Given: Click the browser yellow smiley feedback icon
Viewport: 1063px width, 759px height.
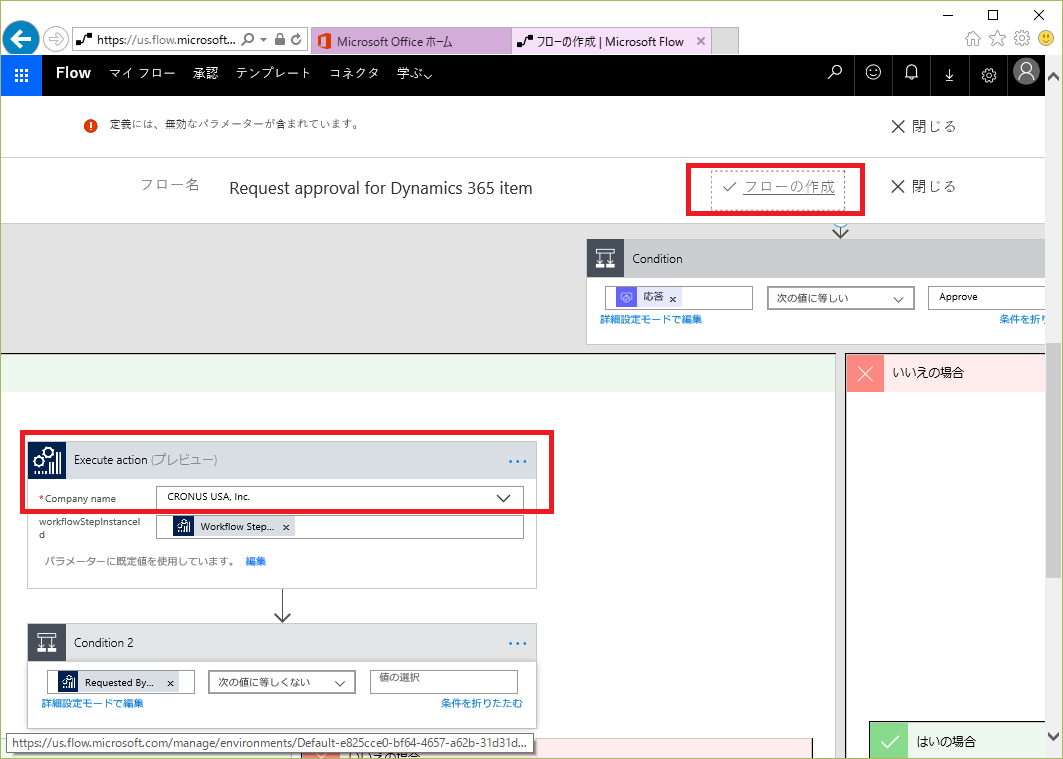Looking at the screenshot, I should [x=1046, y=39].
